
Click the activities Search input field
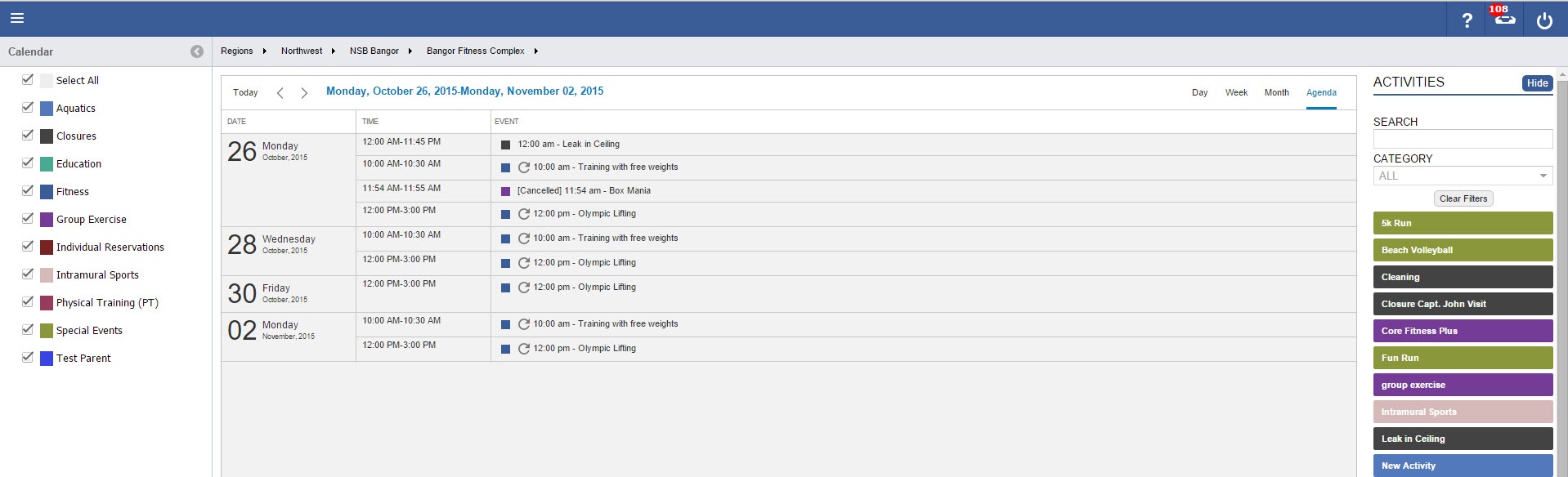[1462, 139]
